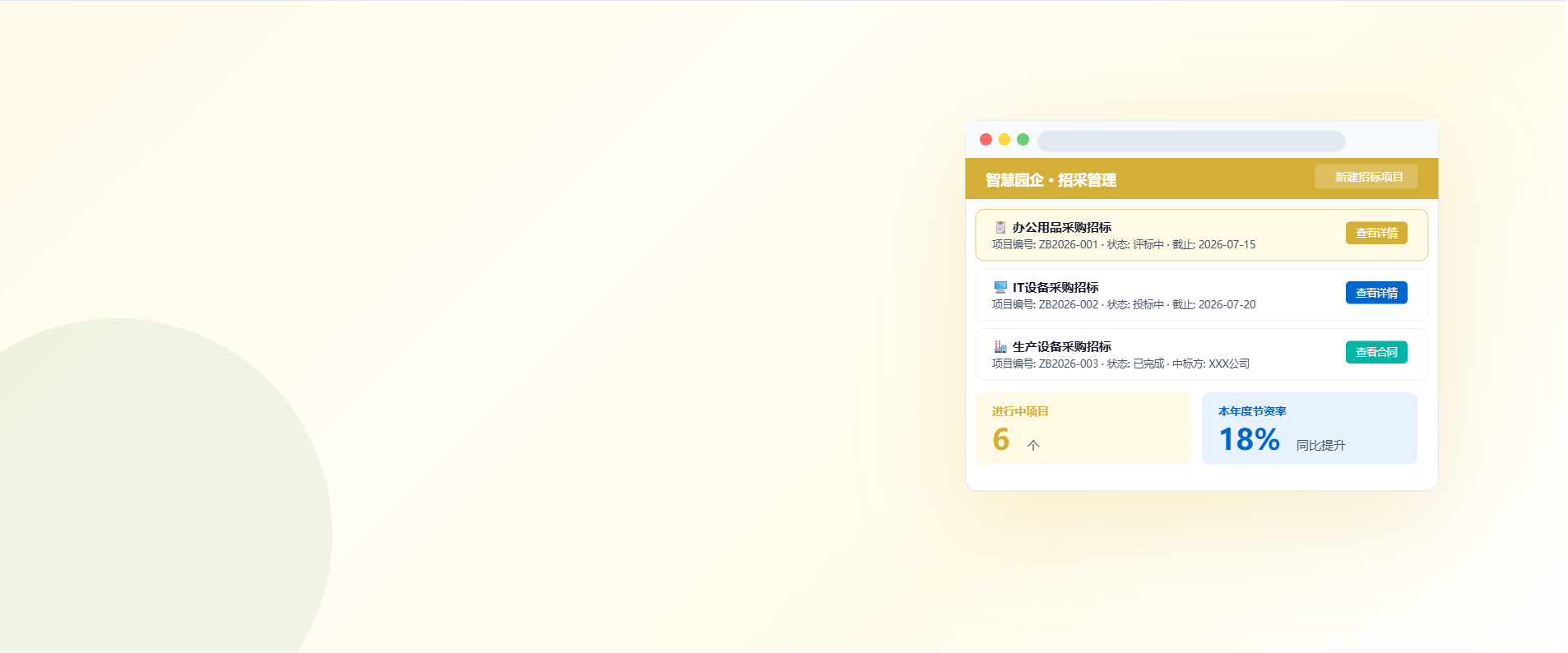
Task: Click the yellow window dot
Action: click(1004, 140)
